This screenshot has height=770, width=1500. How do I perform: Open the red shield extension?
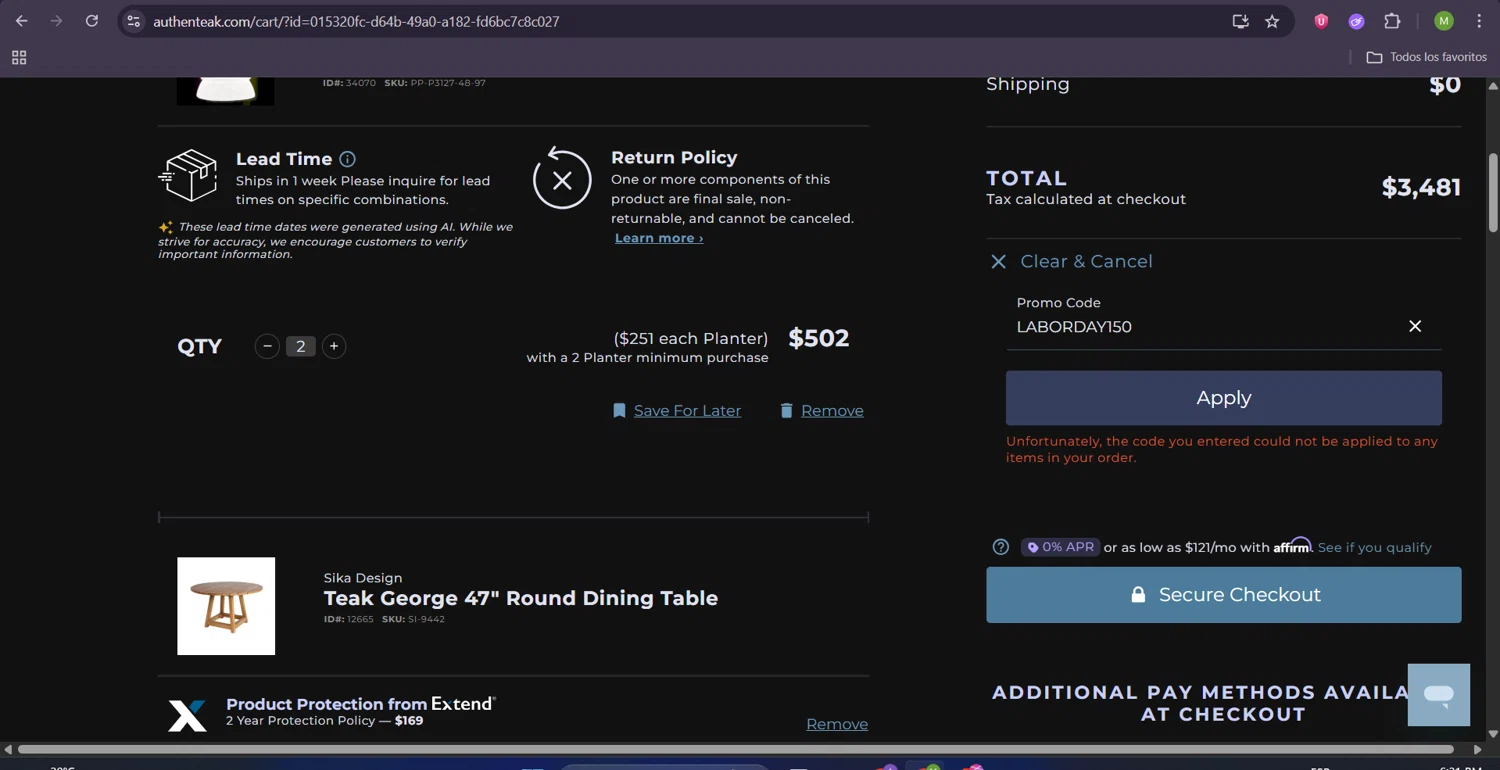point(1321,21)
